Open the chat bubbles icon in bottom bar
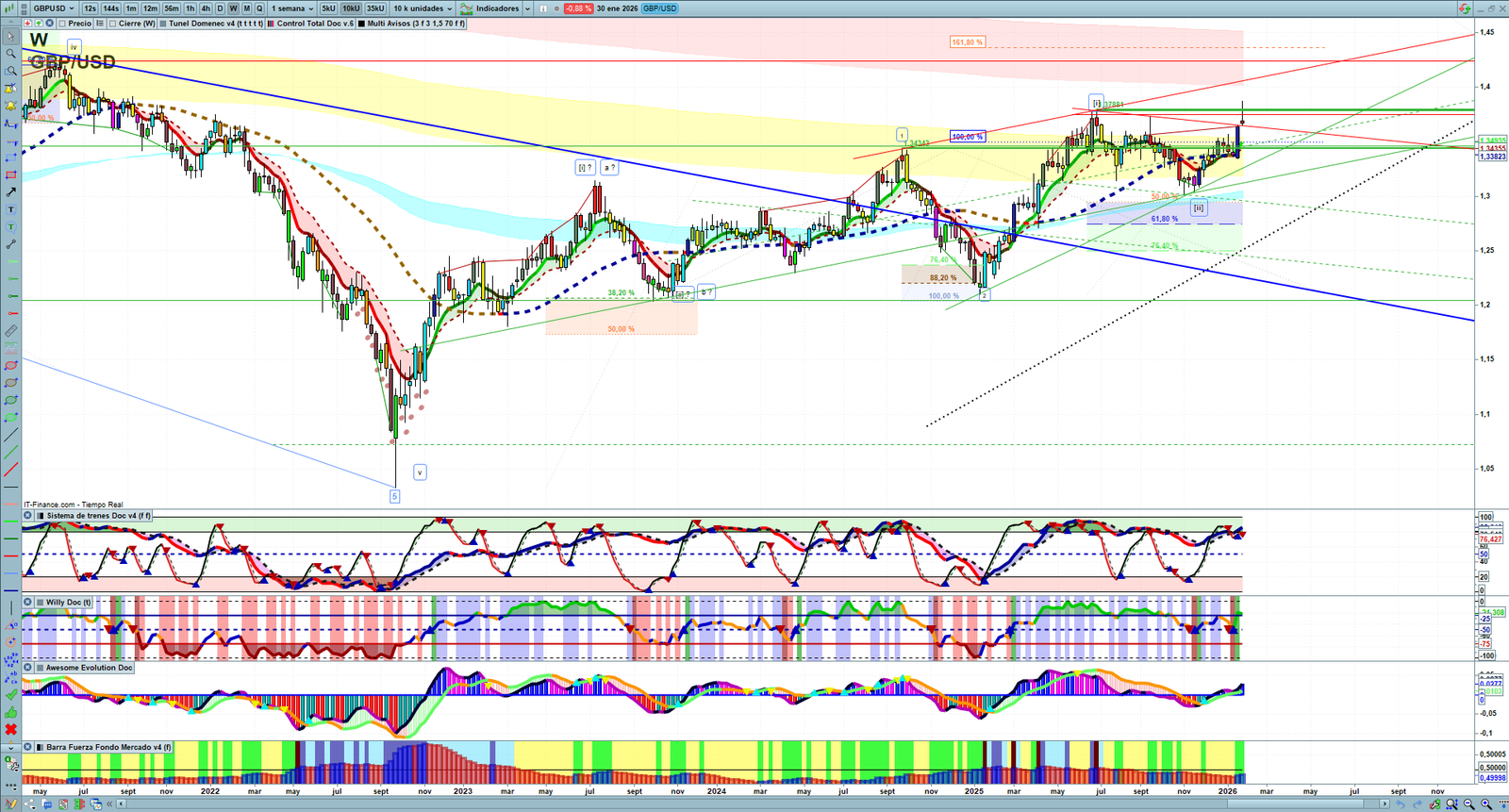The width and height of the screenshot is (1509, 812). [x=47, y=804]
